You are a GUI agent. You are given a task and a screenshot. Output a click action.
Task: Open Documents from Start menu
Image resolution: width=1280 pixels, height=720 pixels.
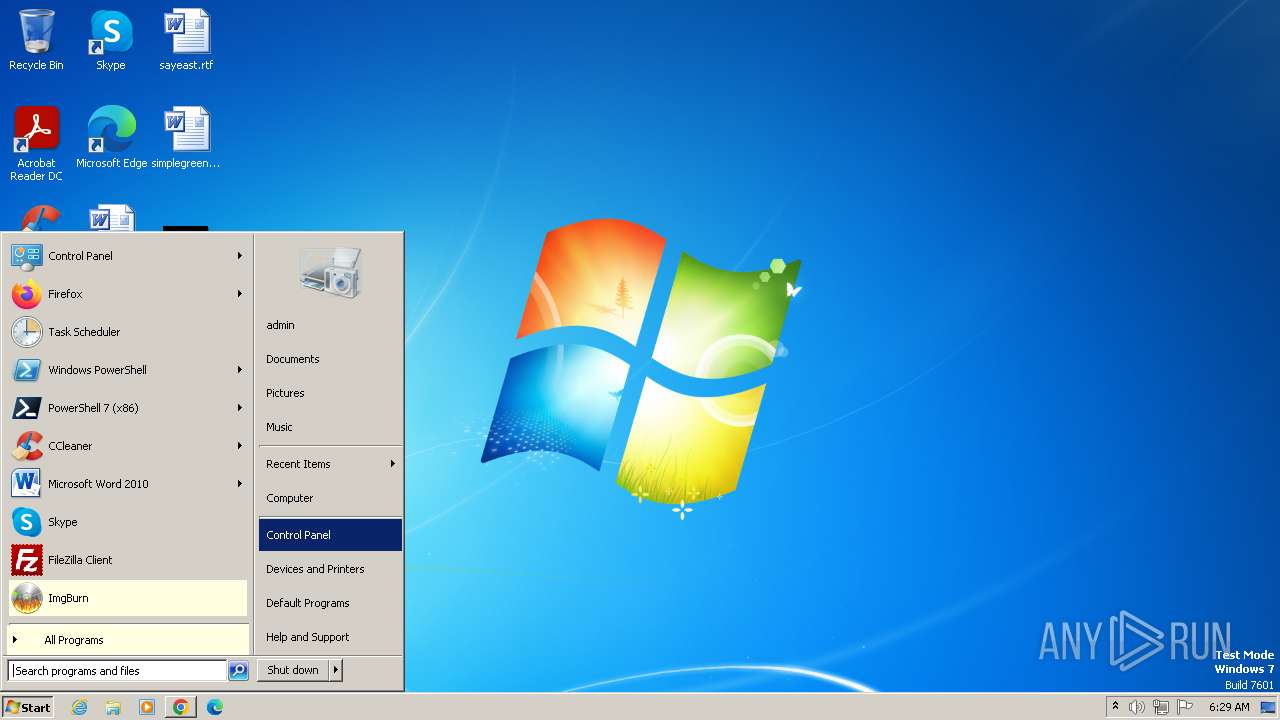click(x=330, y=359)
